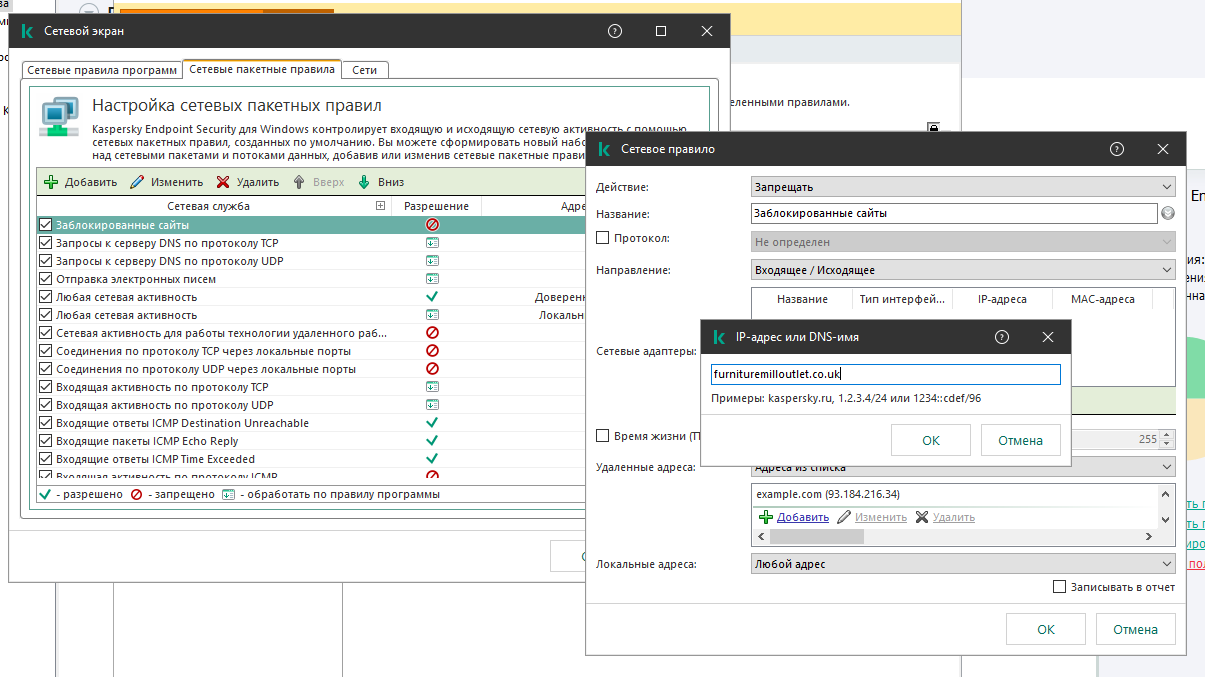
Task: Click the deny icon for Заблокированные сайты
Action: tap(432, 225)
